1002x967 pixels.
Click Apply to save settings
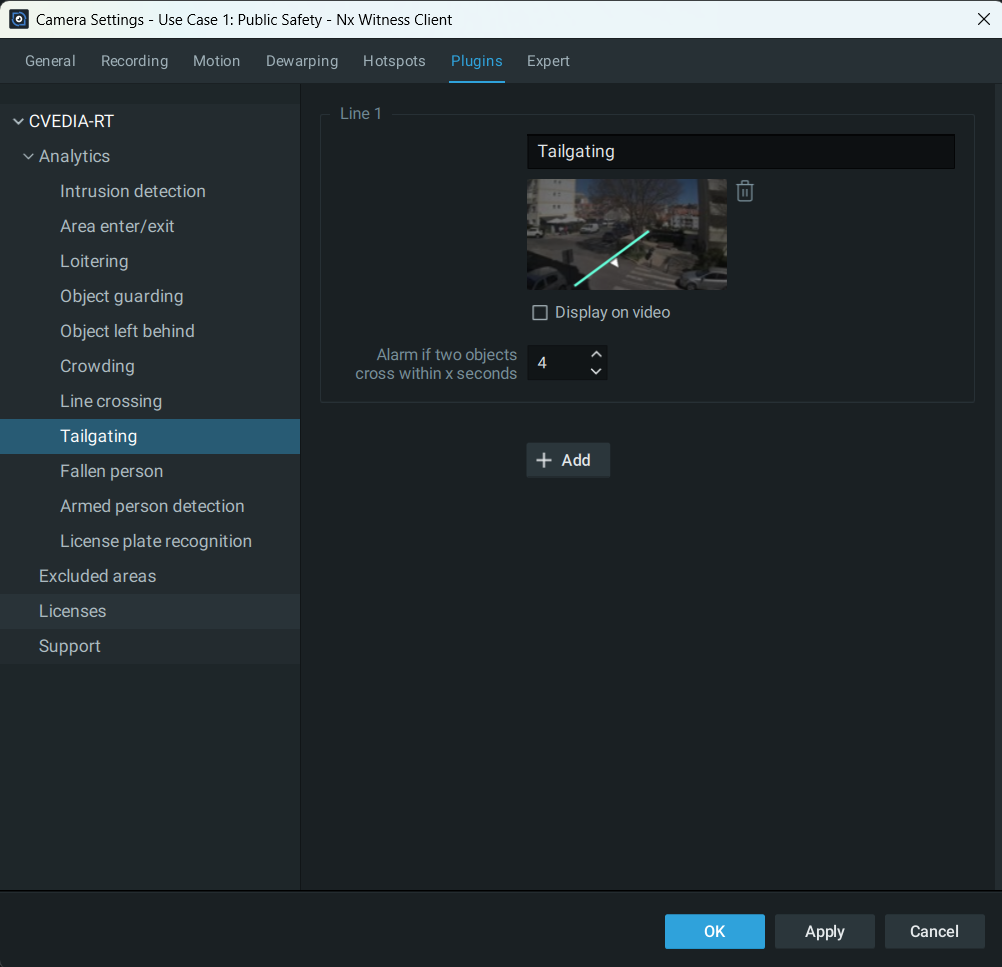point(824,931)
